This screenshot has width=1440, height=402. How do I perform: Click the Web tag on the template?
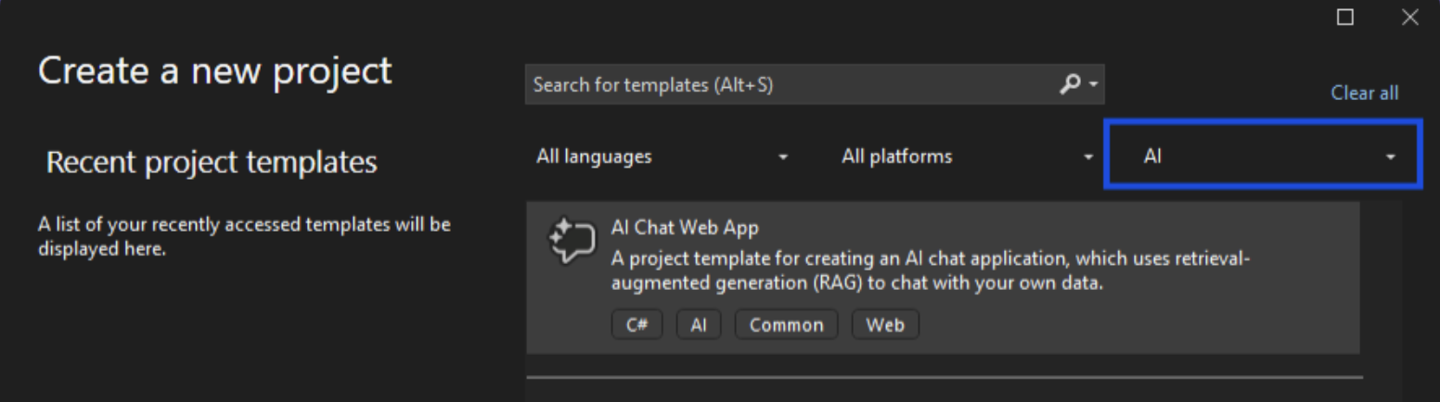885,325
